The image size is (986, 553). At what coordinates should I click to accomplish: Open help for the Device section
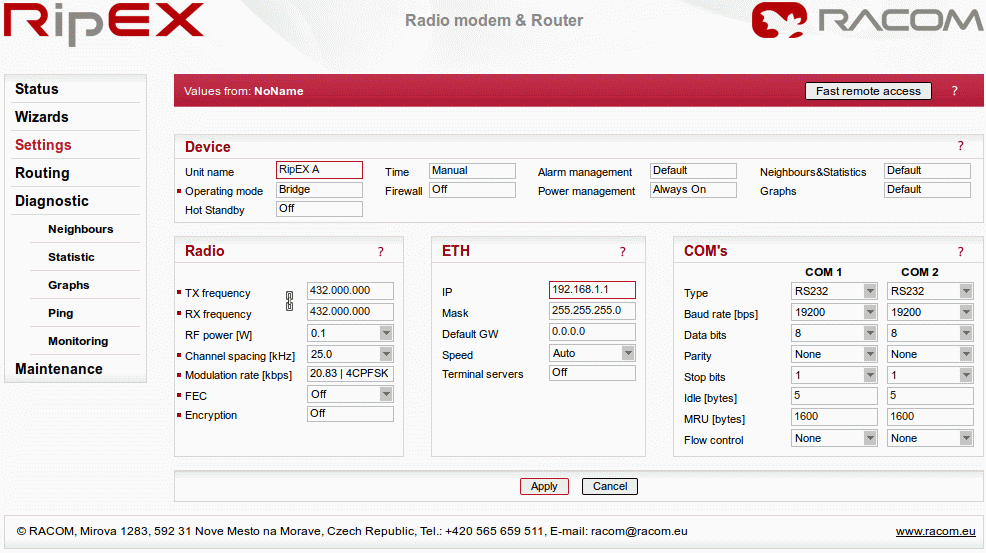click(x=960, y=146)
